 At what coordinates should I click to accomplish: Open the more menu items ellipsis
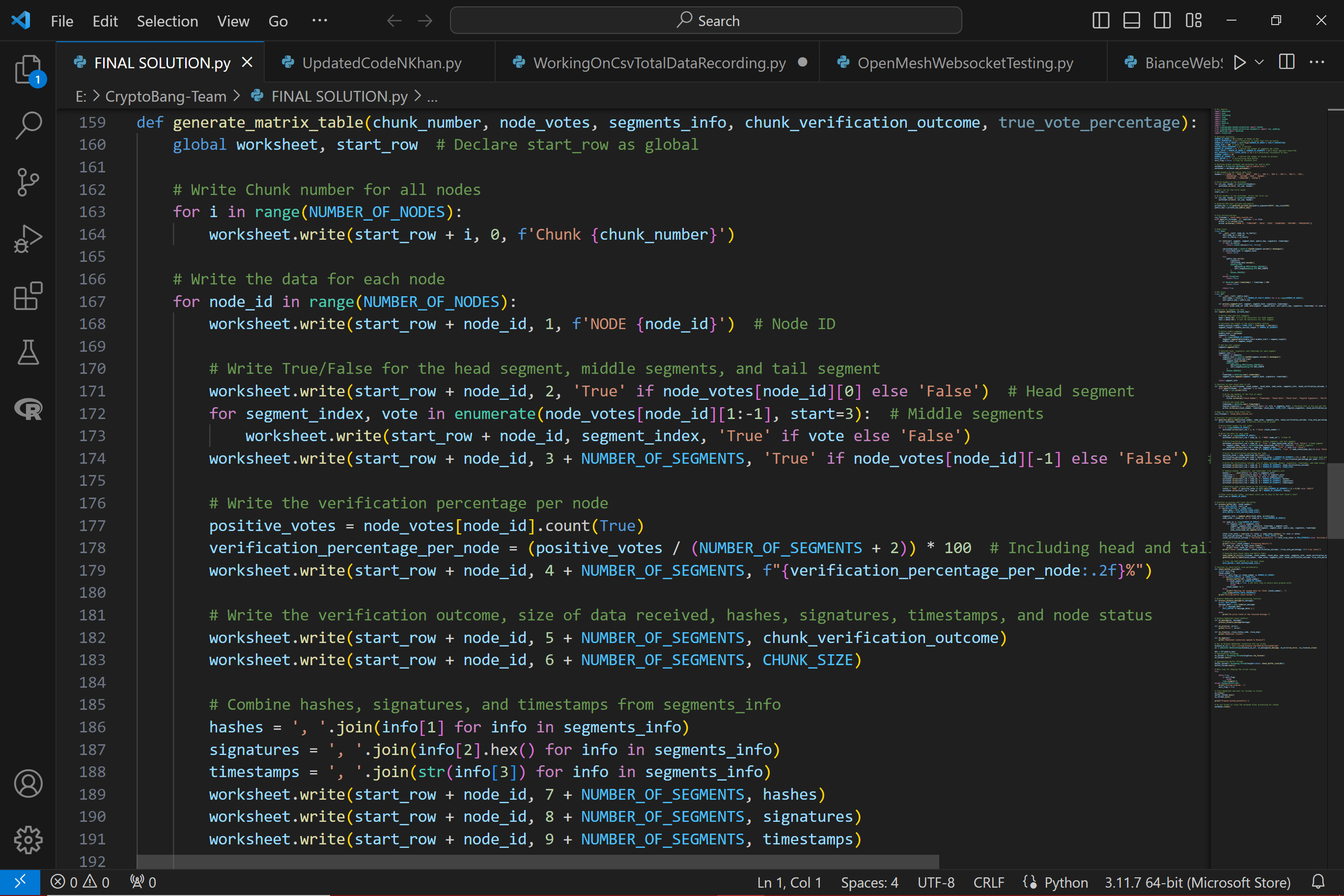point(319,21)
